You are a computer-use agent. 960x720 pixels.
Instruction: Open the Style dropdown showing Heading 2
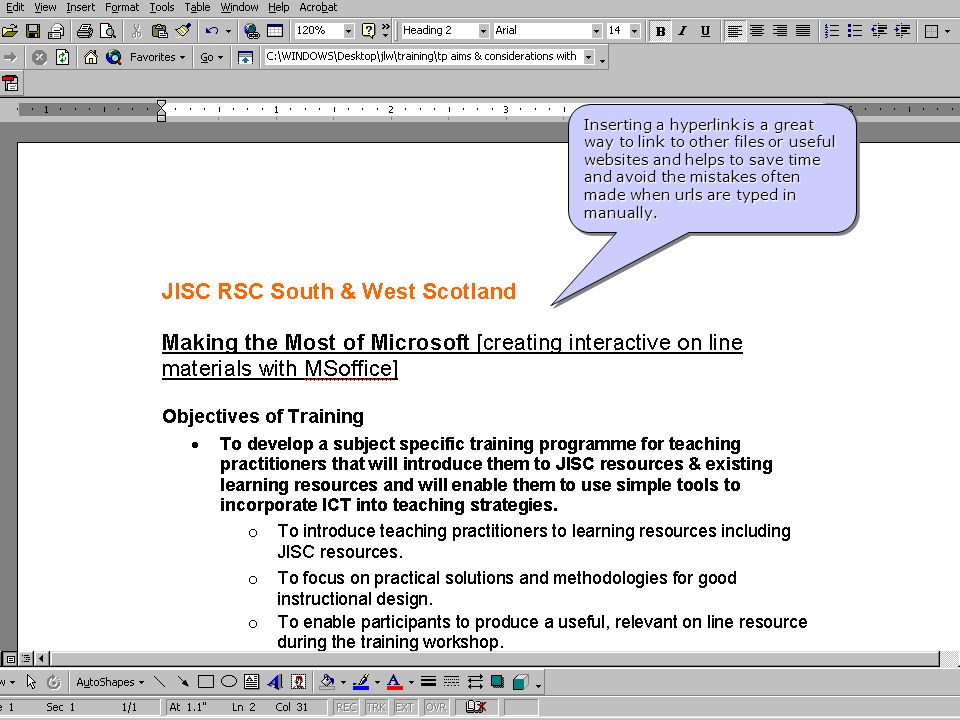483,31
